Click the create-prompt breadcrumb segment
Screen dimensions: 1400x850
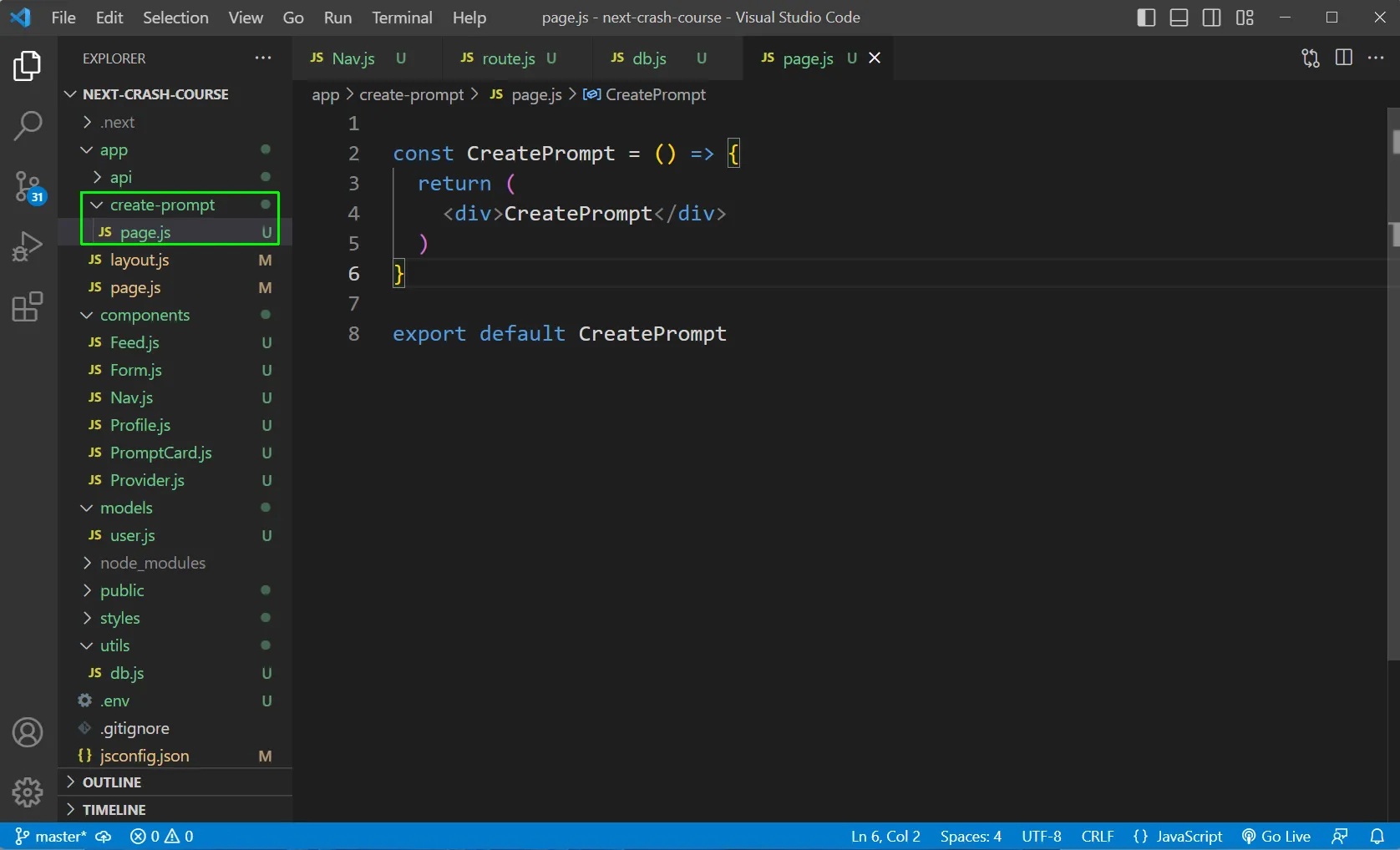(x=411, y=94)
